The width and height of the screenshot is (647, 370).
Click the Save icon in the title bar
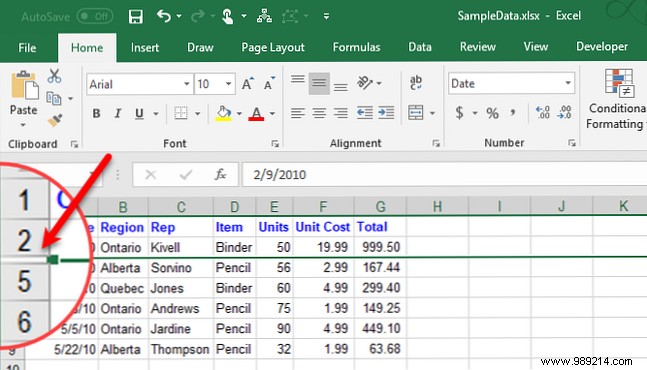point(135,16)
